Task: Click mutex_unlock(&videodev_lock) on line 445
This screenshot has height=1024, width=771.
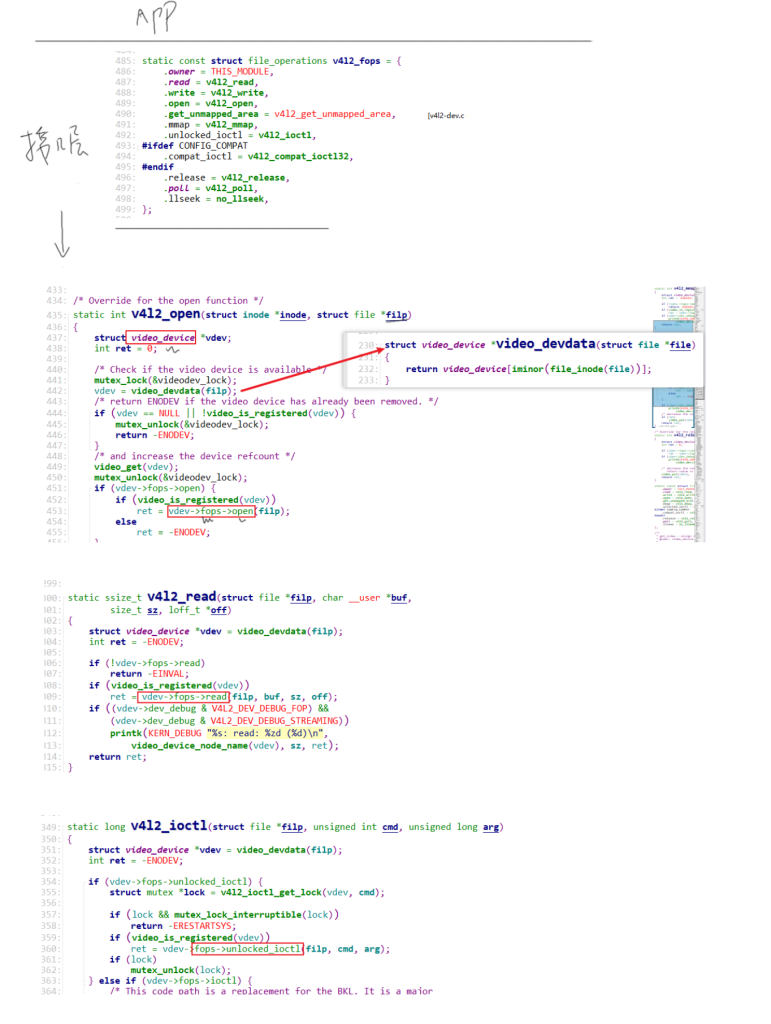Action: pyautogui.click(x=192, y=424)
